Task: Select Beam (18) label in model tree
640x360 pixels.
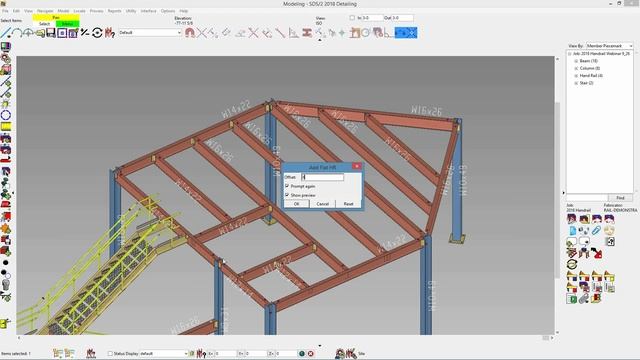Action: (x=589, y=61)
